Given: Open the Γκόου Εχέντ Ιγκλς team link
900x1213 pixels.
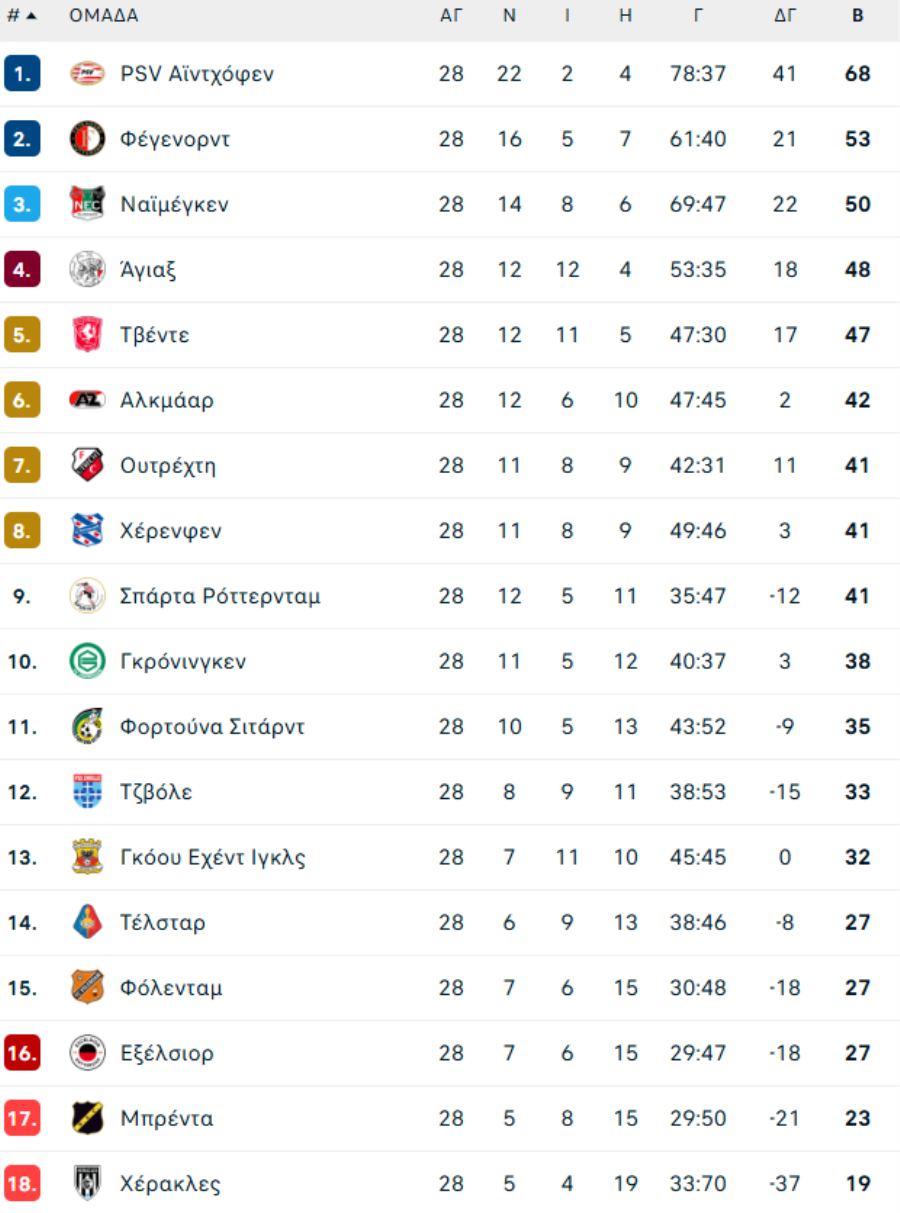Looking at the screenshot, I should pos(212,858).
